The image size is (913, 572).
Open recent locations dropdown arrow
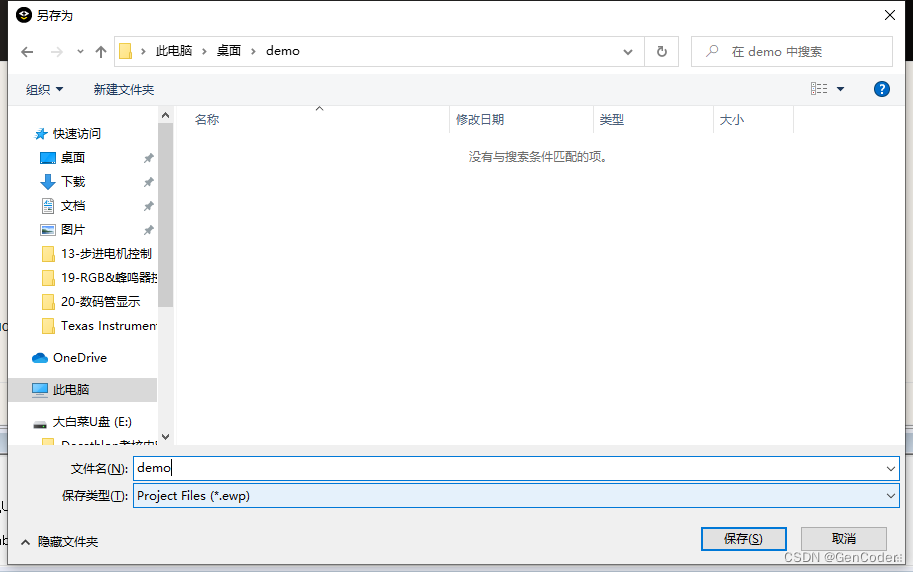coord(80,52)
